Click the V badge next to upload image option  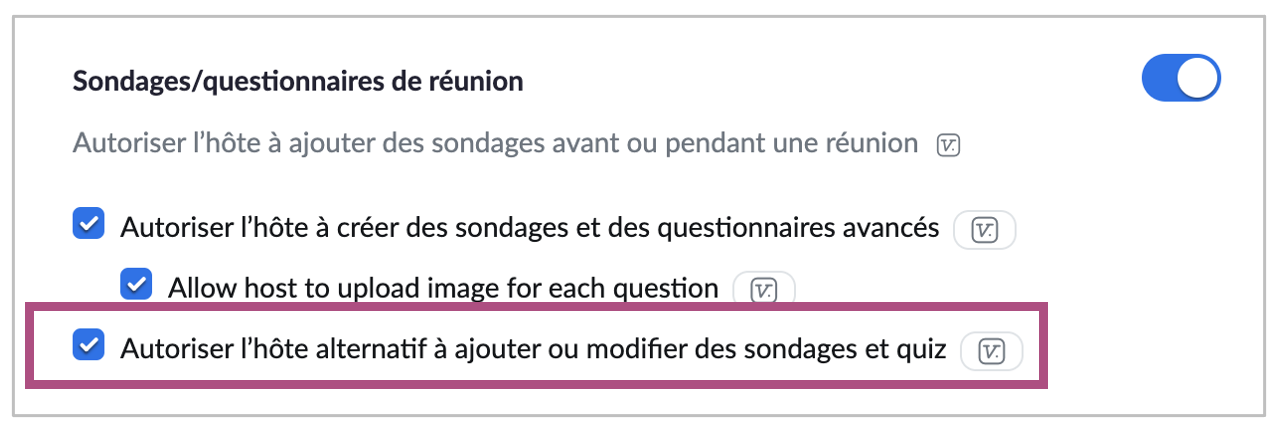pos(764,289)
